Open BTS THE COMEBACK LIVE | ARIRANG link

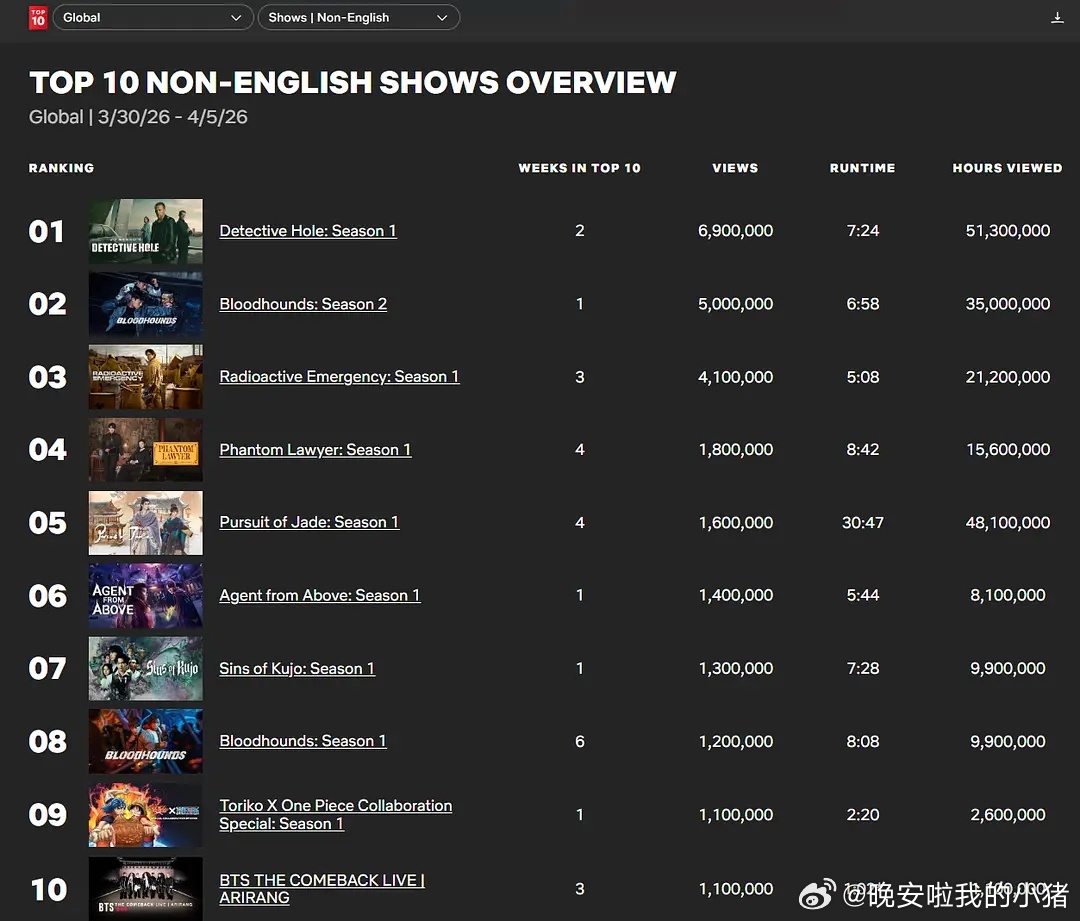pos(322,889)
